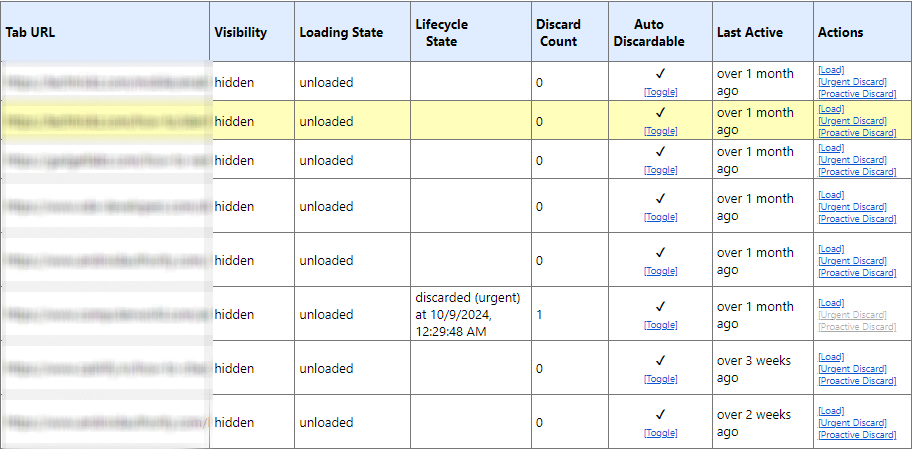This screenshot has width=912, height=449.
Task: Toggle auto discardable for tab active 2 weeks ago
Action: click(x=660, y=433)
